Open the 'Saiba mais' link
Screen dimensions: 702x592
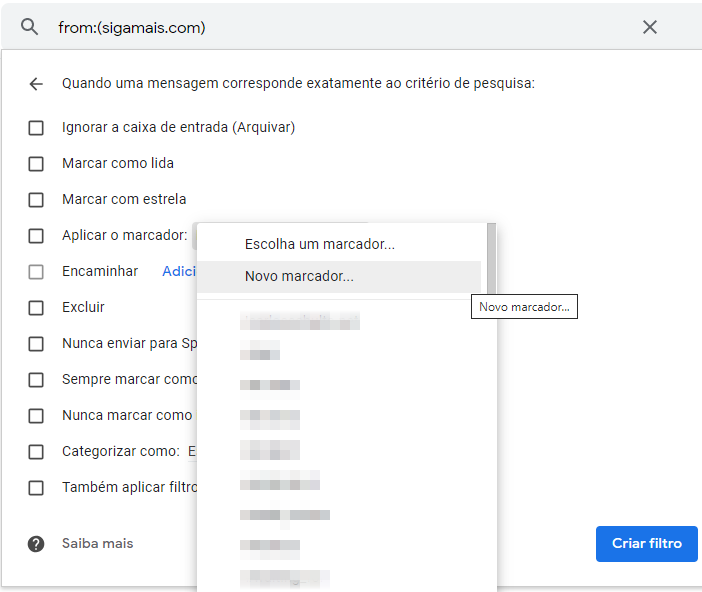pyautogui.click(x=97, y=543)
